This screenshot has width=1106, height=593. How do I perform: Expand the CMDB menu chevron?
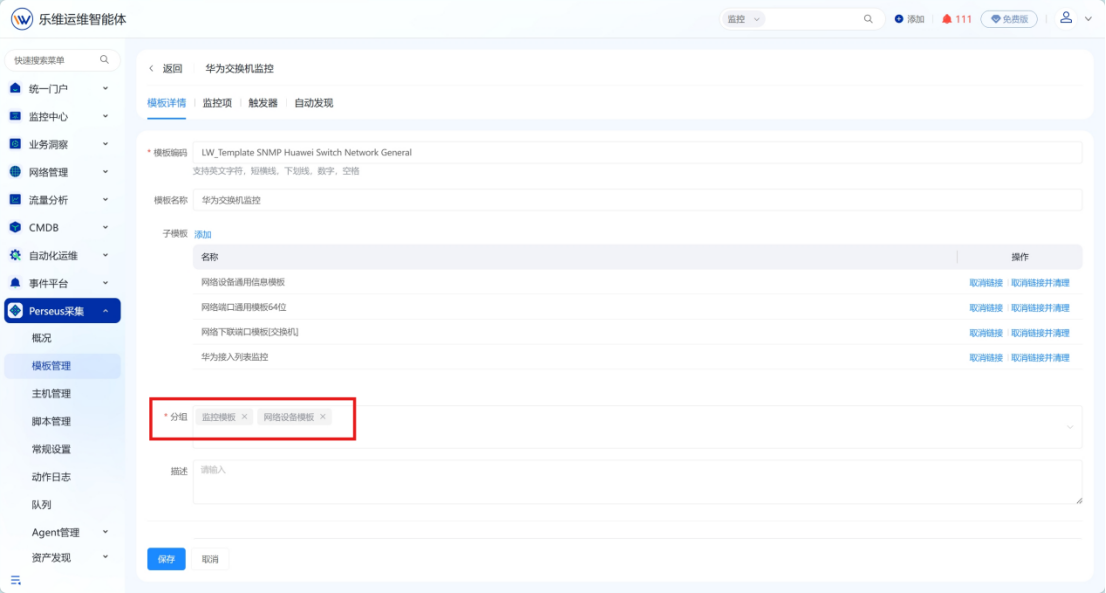click(105, 227)
